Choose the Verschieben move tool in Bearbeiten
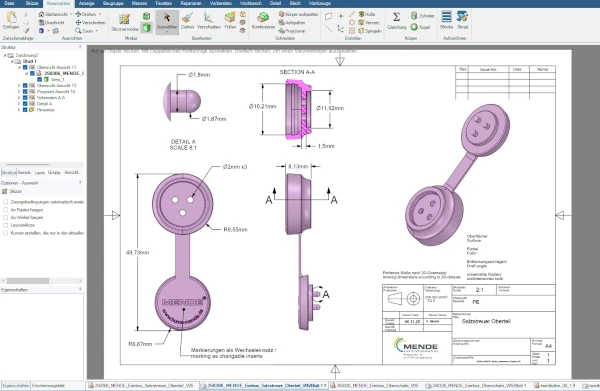The width and height of the screenshot is (600, 391). [209, 21]
